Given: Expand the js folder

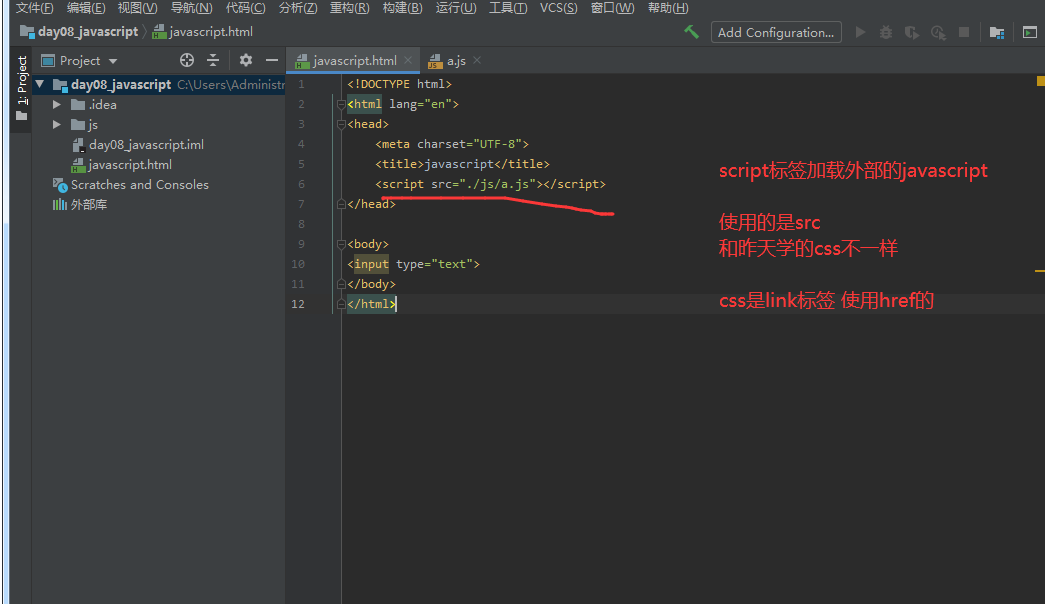Looking at the screenshot, I should tap(57, 125).
